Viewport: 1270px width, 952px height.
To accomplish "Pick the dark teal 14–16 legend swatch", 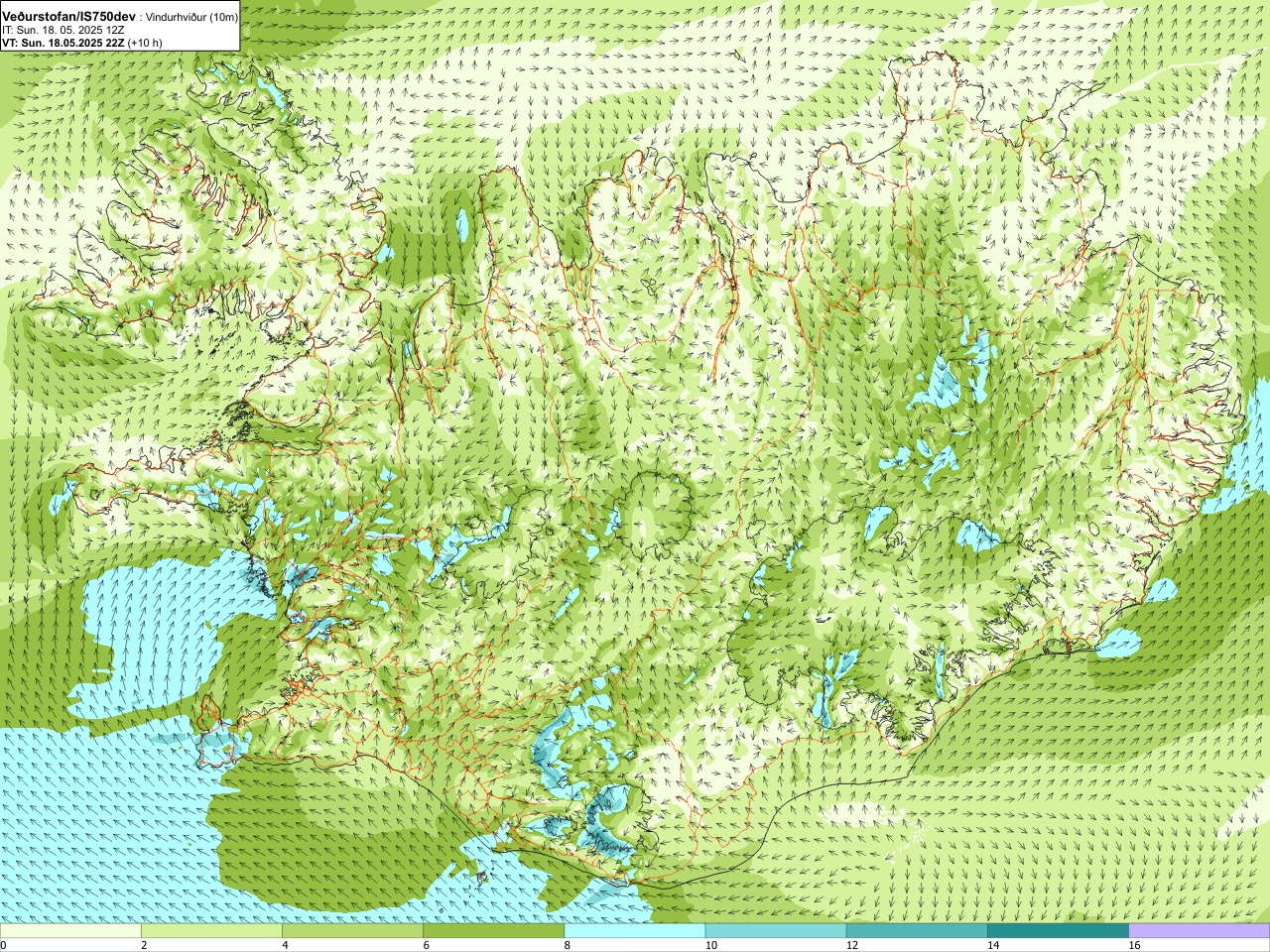I will tap(1058, 931).
